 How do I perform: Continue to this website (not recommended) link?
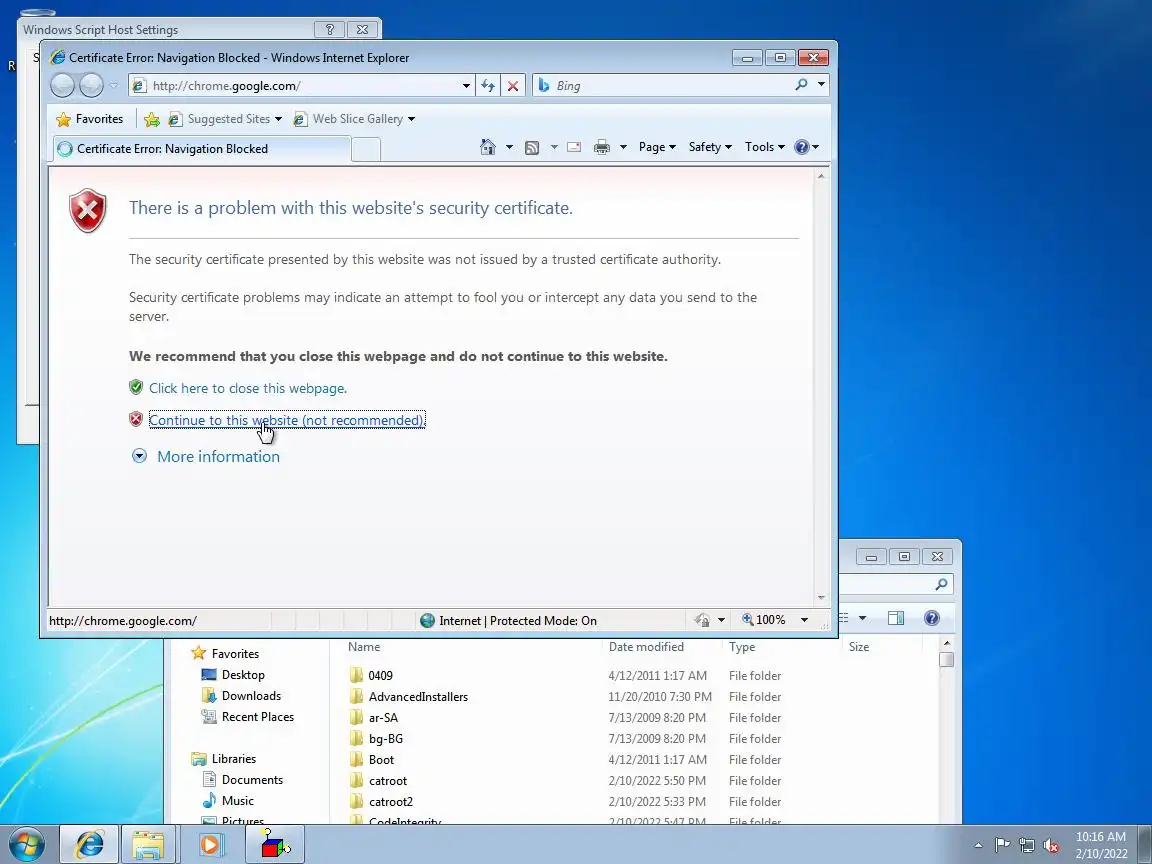pyautogui.click(x=287, y=420)
